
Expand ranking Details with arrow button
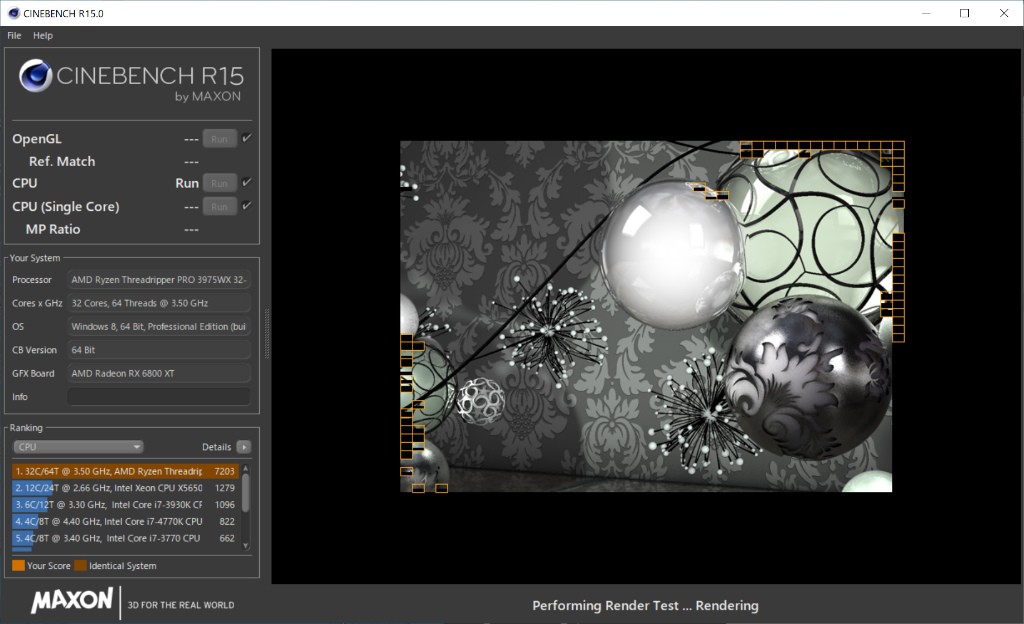coord(244,447)
